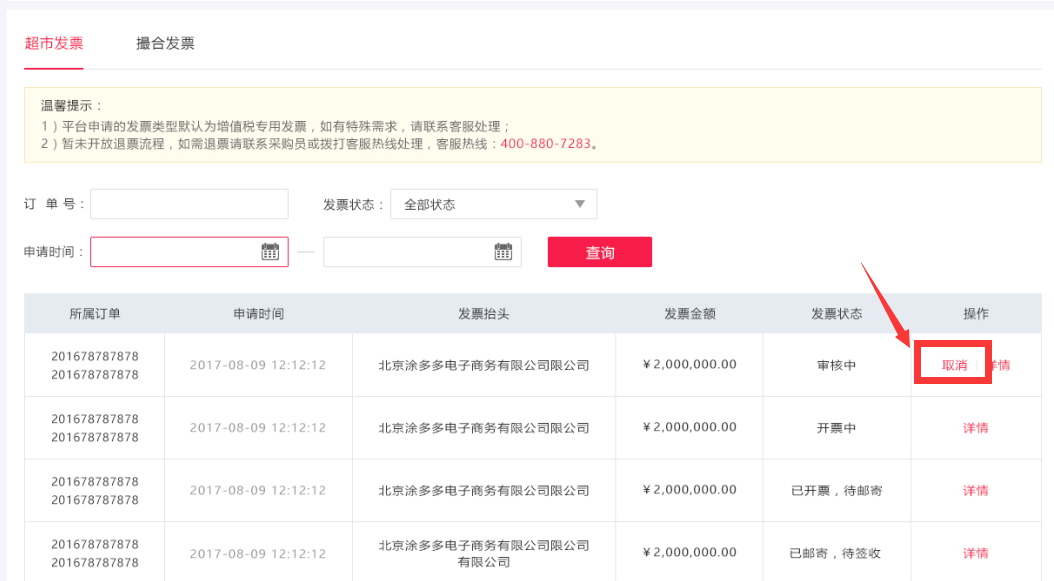Click 申请时间 column header
Viewport: 1054px width, 581px height.
259,313
